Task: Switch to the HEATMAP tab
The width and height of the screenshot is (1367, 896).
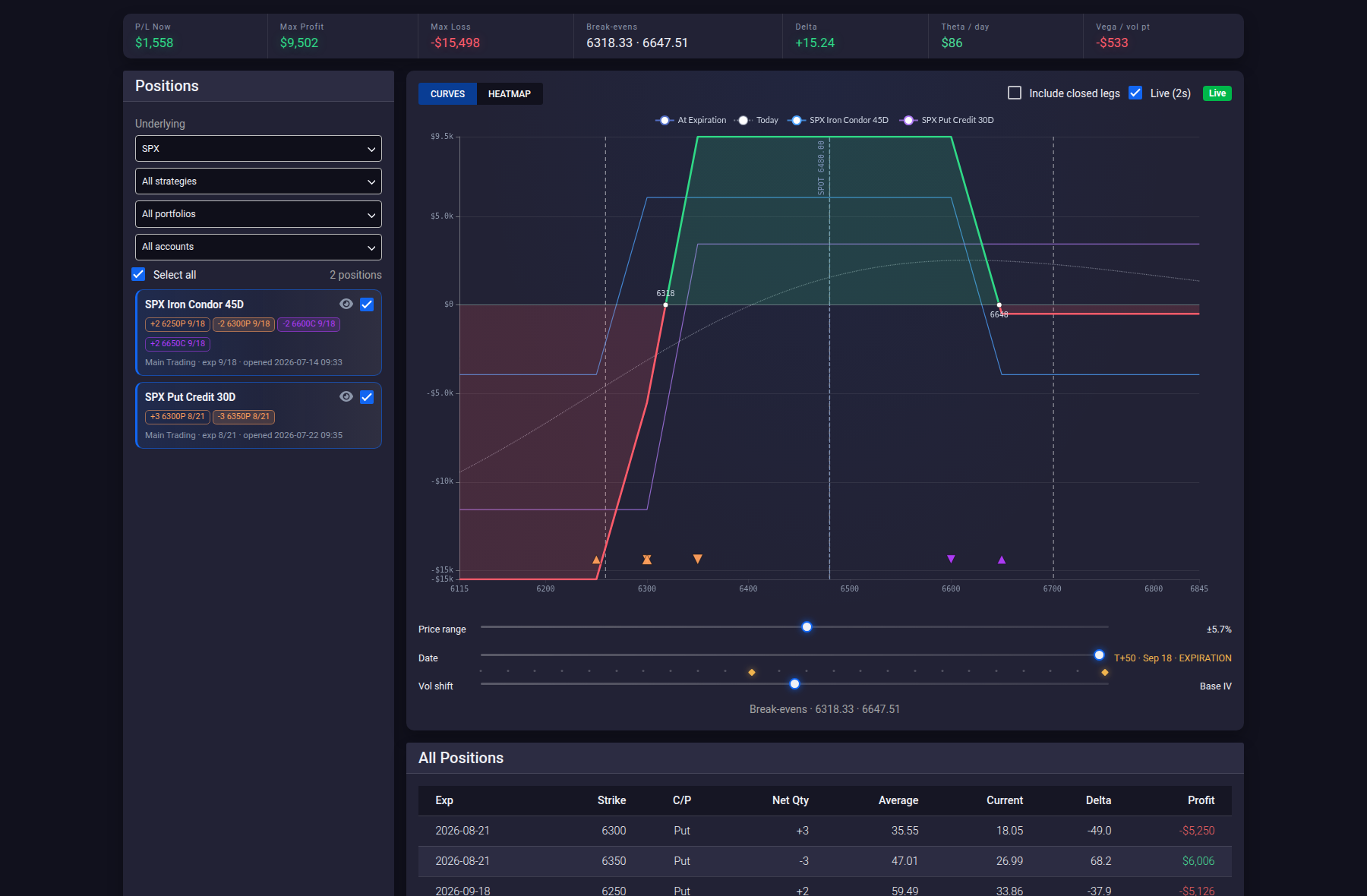Action: click(x=510, y=93)
